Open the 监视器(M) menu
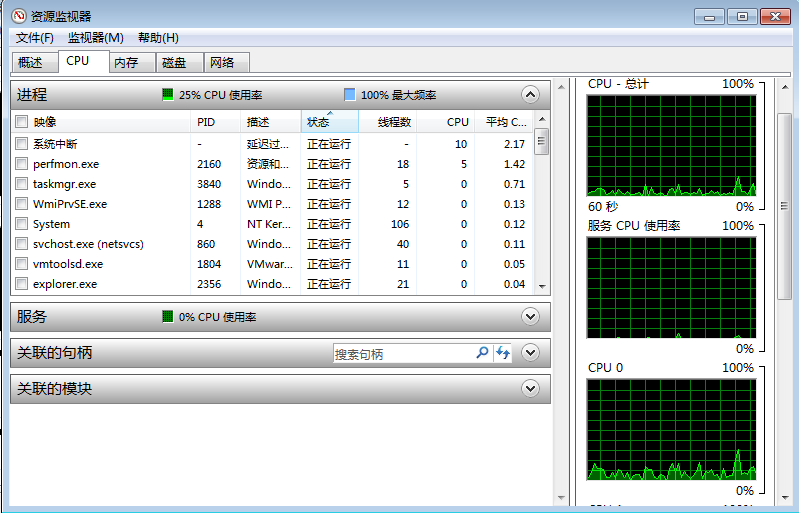The image size is (799, 513). click(96, 38)
